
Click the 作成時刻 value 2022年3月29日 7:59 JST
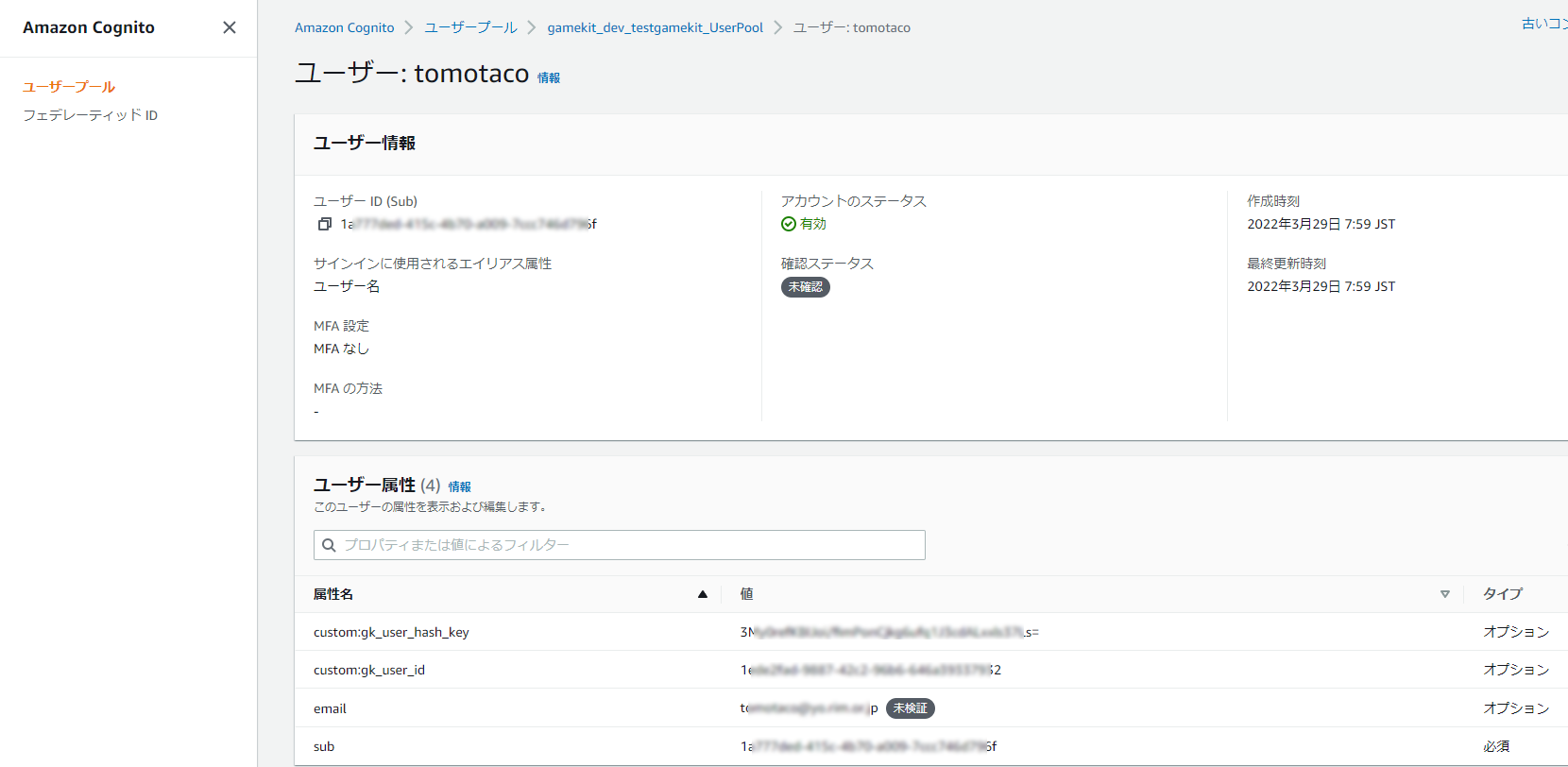click(1321, 224)
